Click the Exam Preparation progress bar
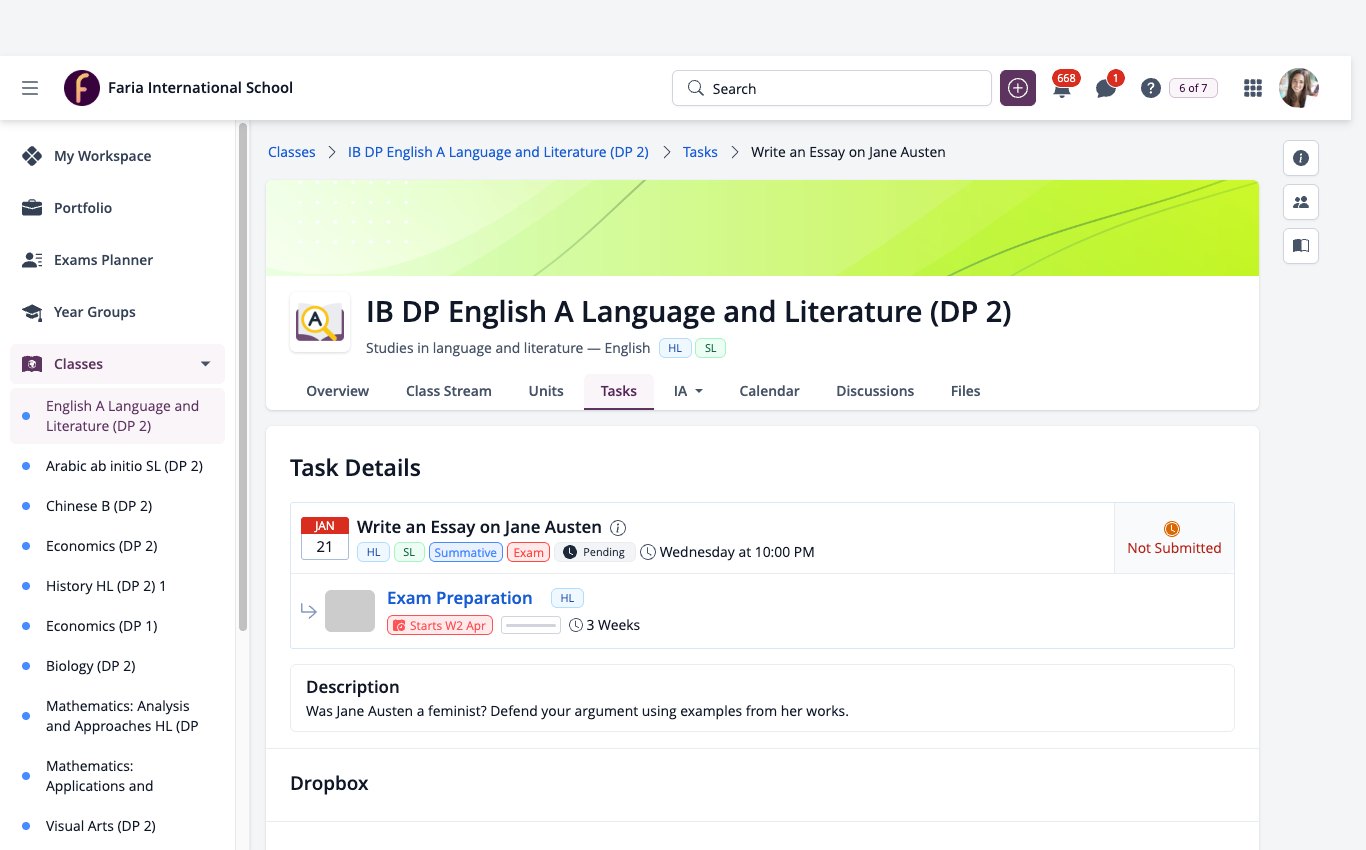The width and height of the screenshot is (1366, 850). (x=531, y=625)
